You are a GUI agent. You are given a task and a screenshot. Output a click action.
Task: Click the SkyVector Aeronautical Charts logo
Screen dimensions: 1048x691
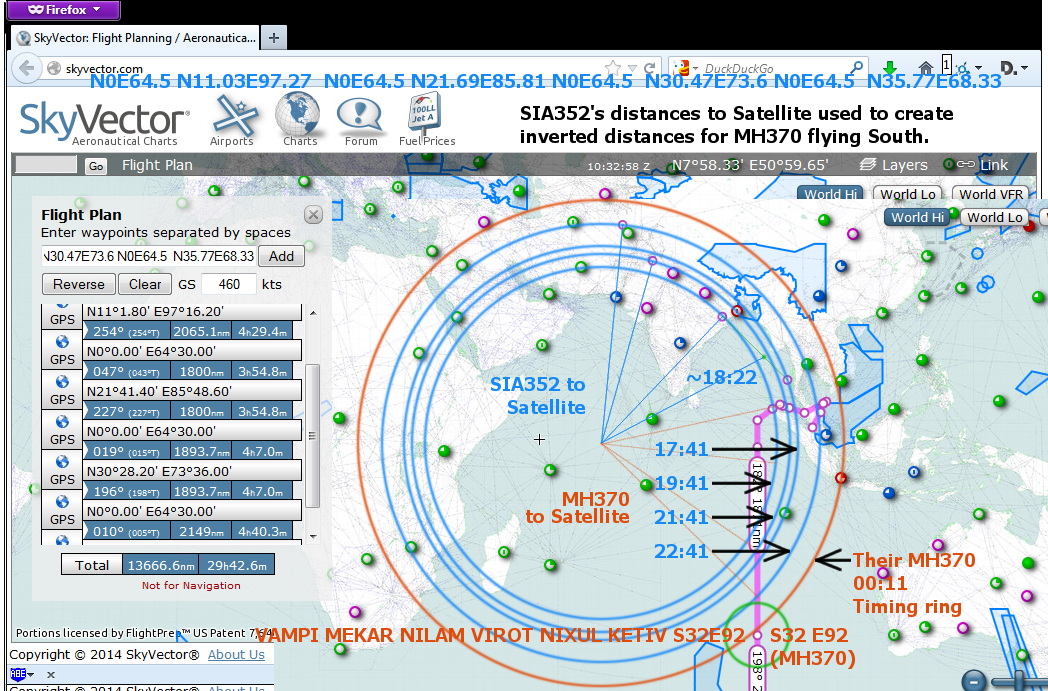pyautogui.click(x=105, y=123)
